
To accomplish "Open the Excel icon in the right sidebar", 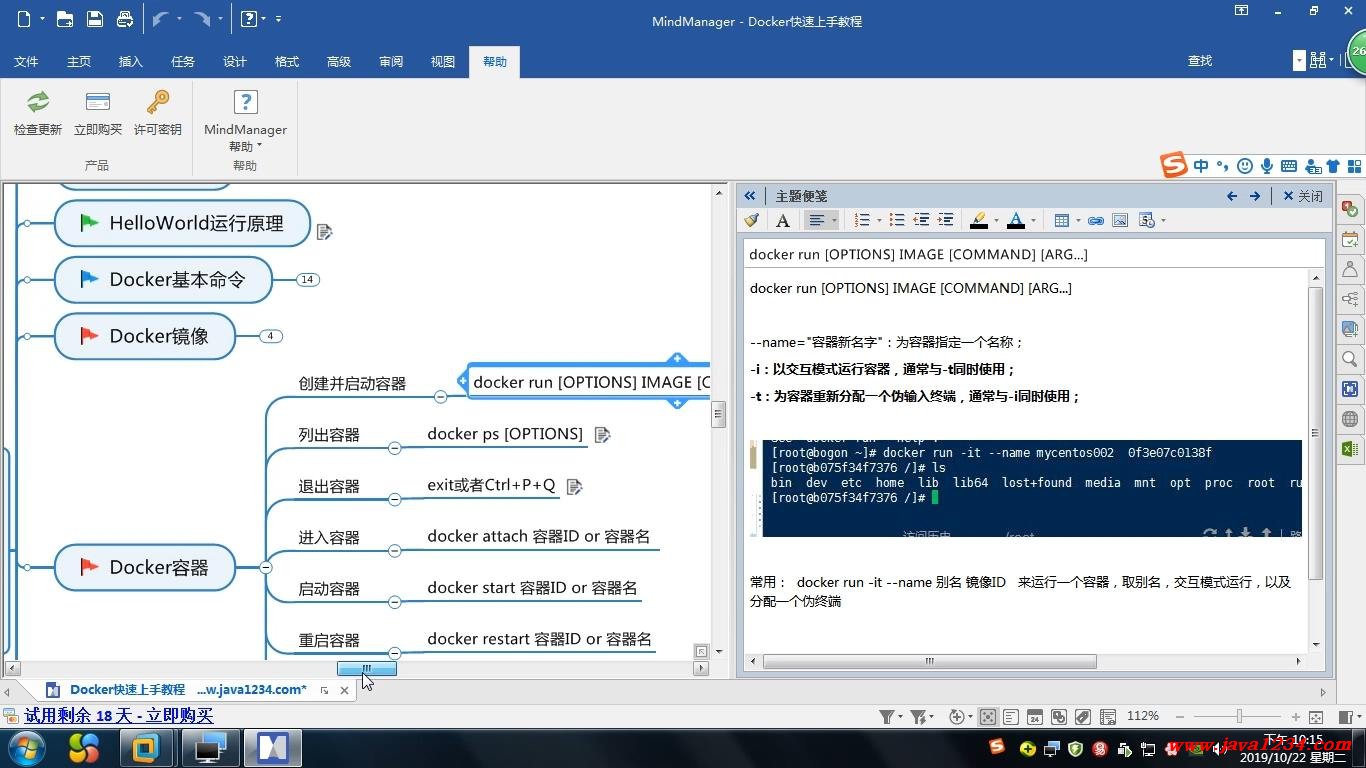I will click(x=1350, y=449).
